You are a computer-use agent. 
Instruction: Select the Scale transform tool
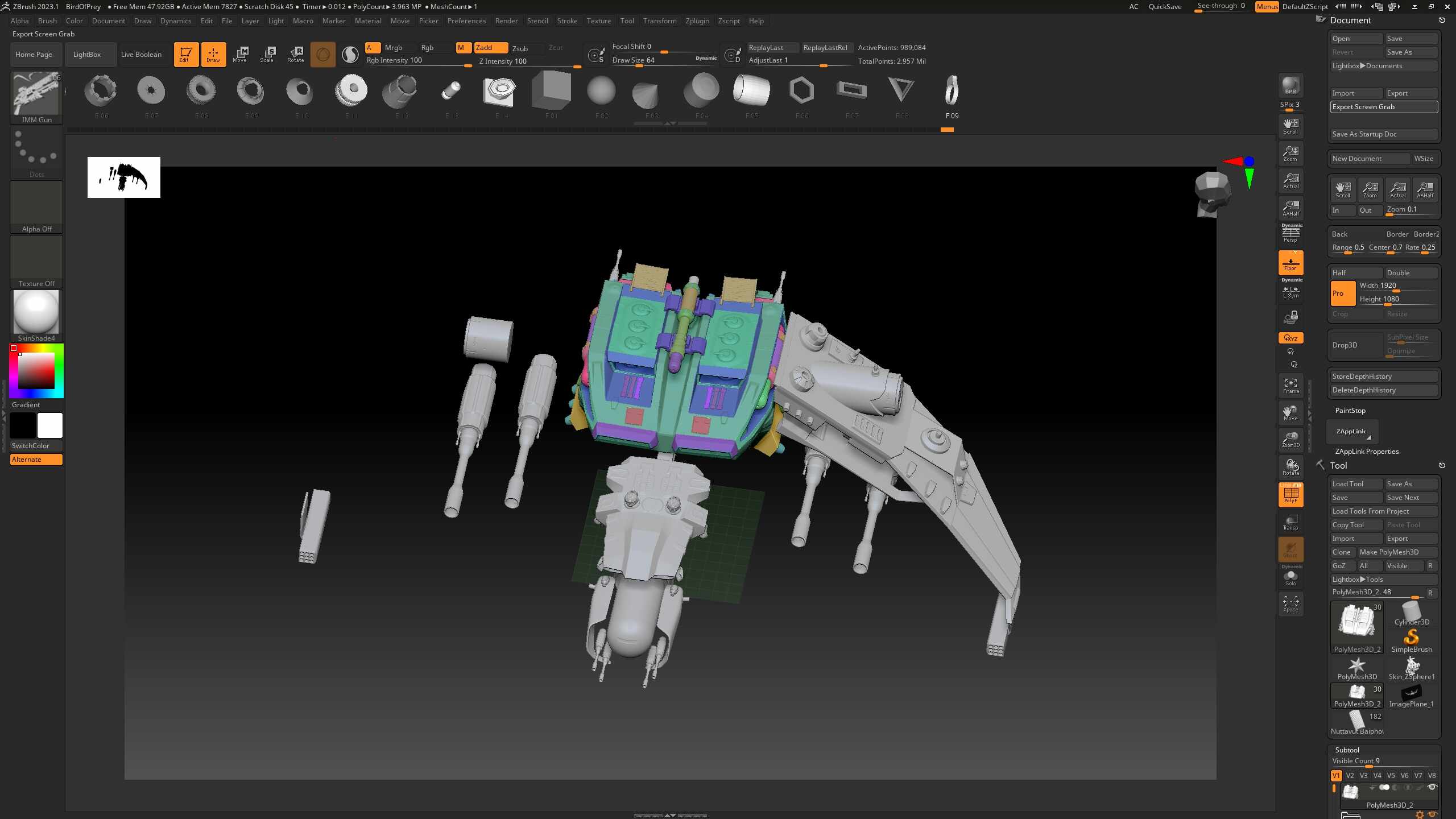tap(267, 55)
